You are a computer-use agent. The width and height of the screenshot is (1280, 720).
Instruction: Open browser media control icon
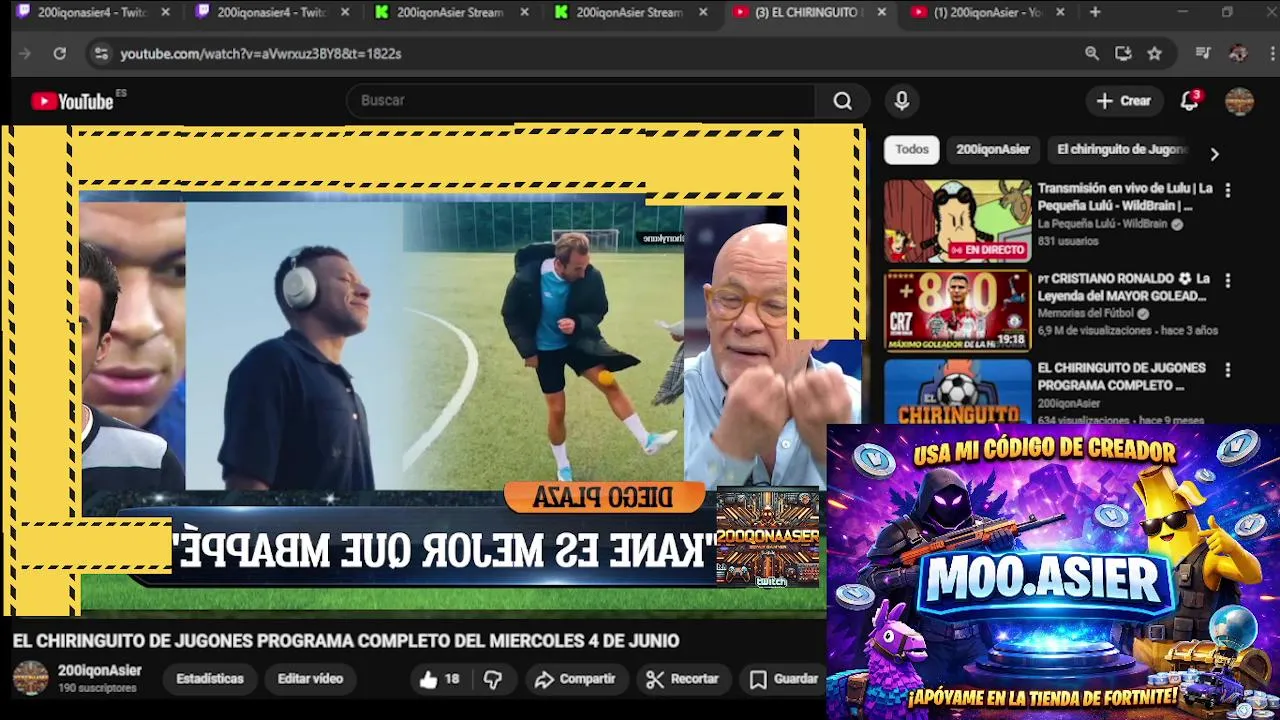coord(1203,54)
